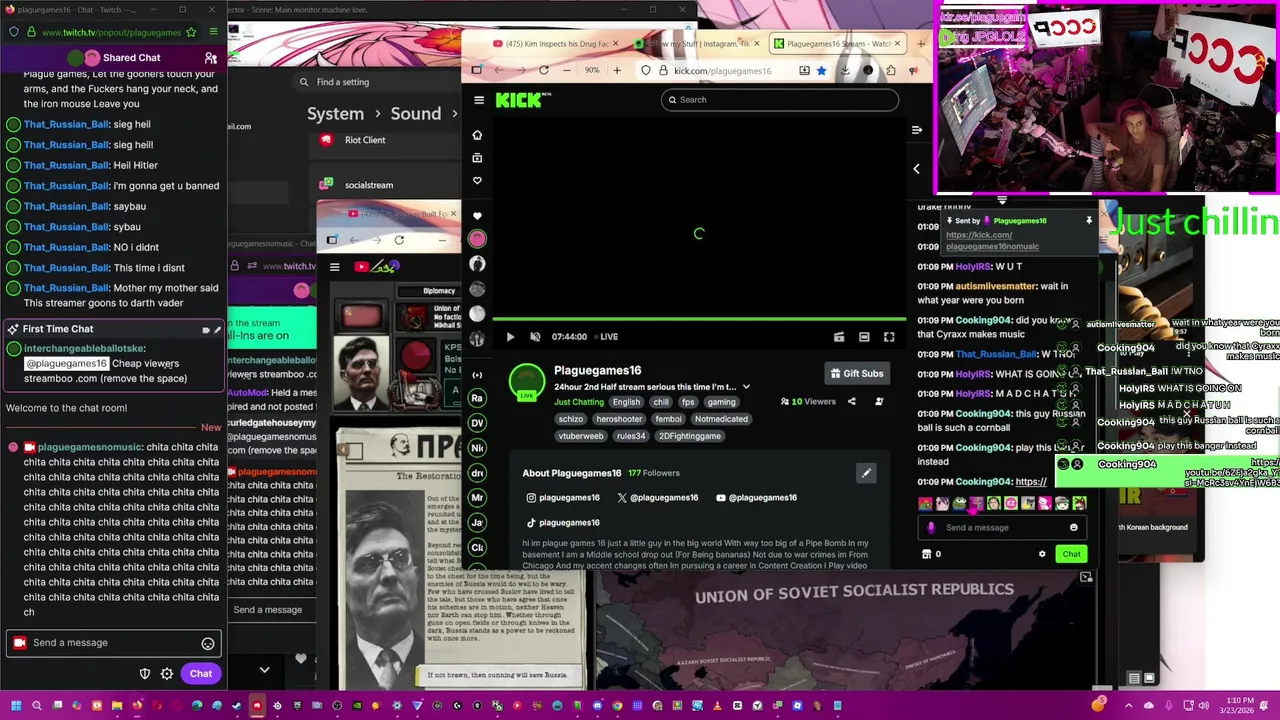
Task: Open Twitch chat shield mode icon
Action: click(x=145, y=674)
